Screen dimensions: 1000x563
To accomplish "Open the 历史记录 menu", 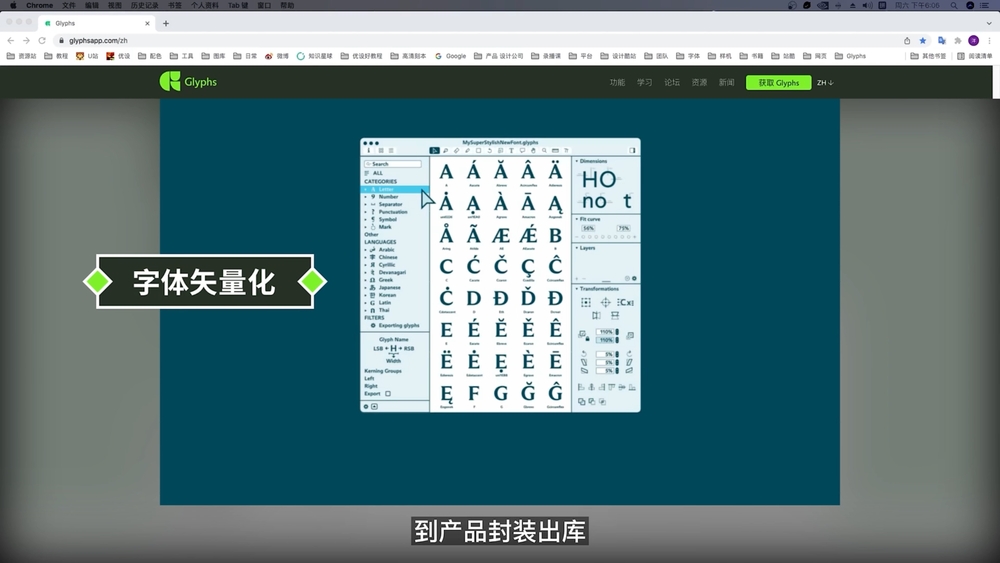I will tap(144, 5).
